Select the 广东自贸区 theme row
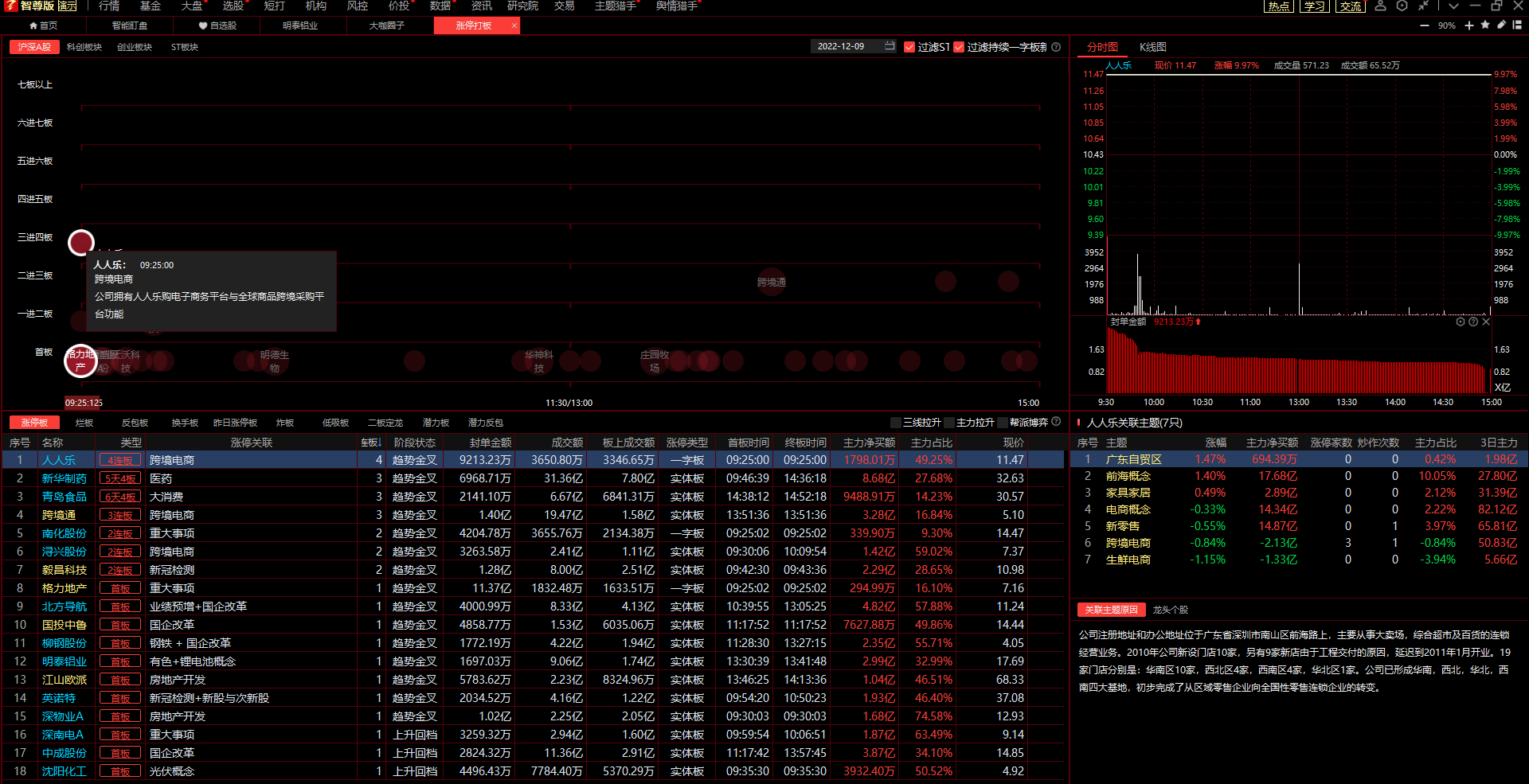This screenshot has height=784, width=1529. click(x=1299, y=459)
